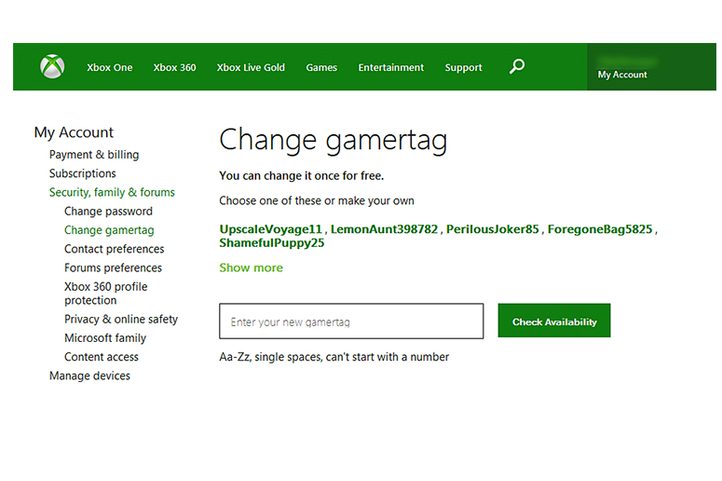Choose suggested gamertag ForegoneBag5825

pos(600,229)
